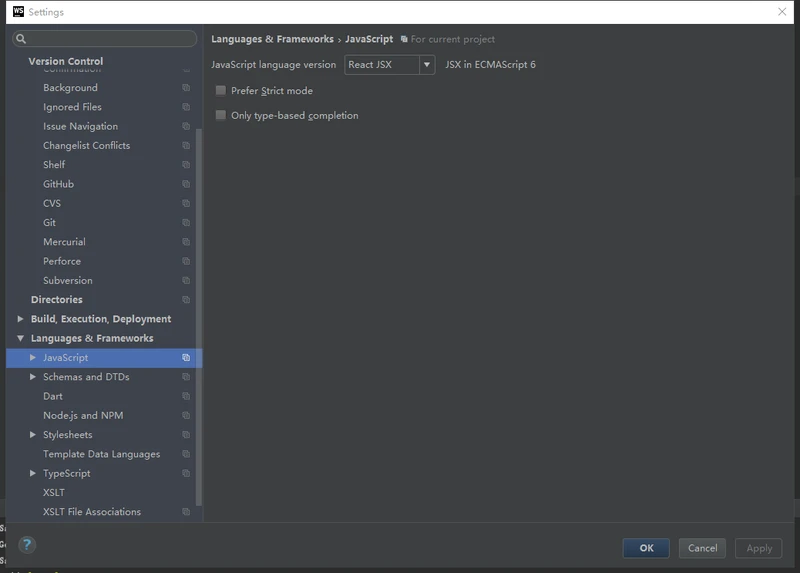The width and height of the screenshot is (800, 573).
Task: Click the project-level icon beside Shelf
Action: (x=186, y=165)
